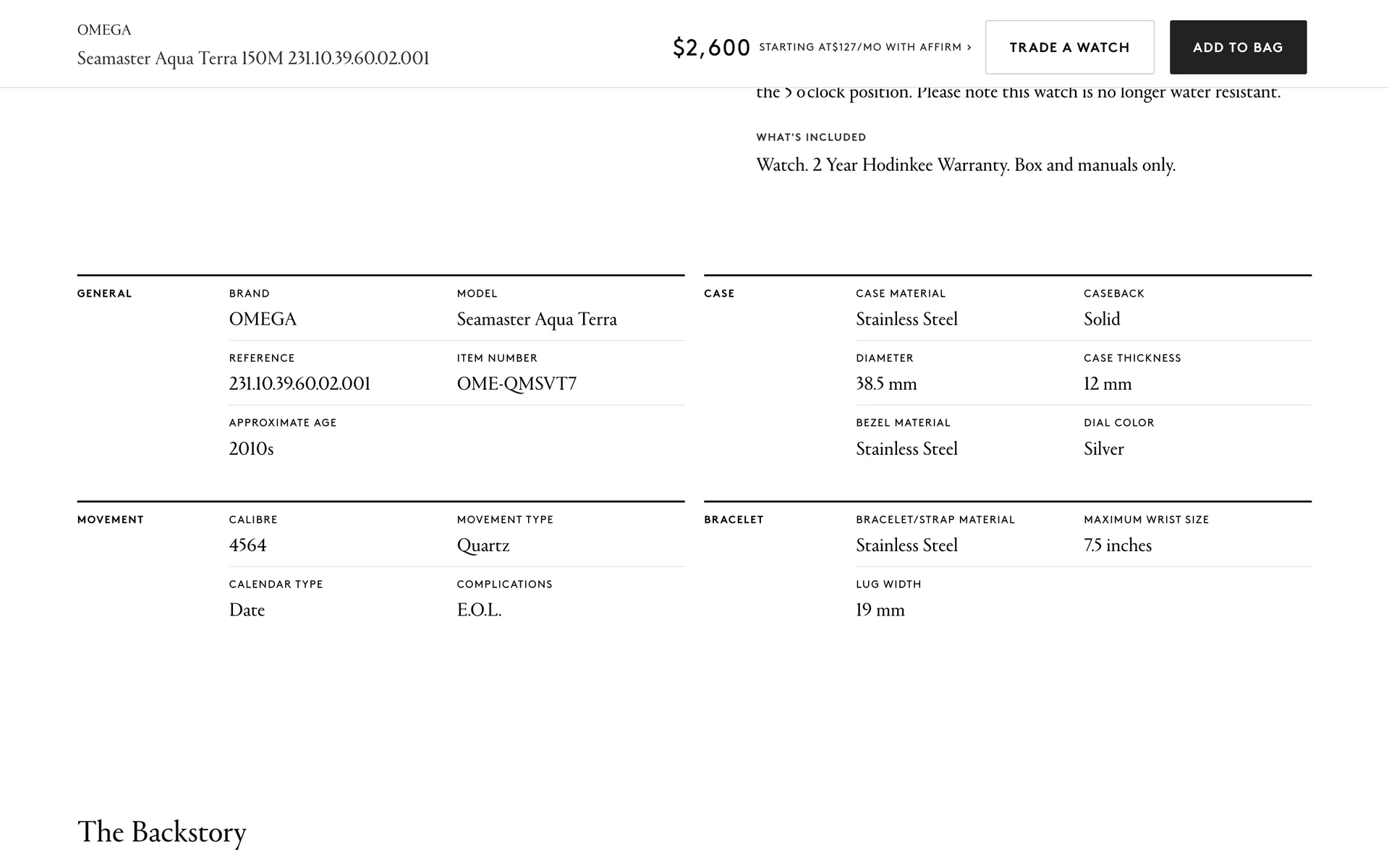The image size is (1389, 868).
Task: Click the chevron arrow after Affirm text
Action: click(969, 47)
